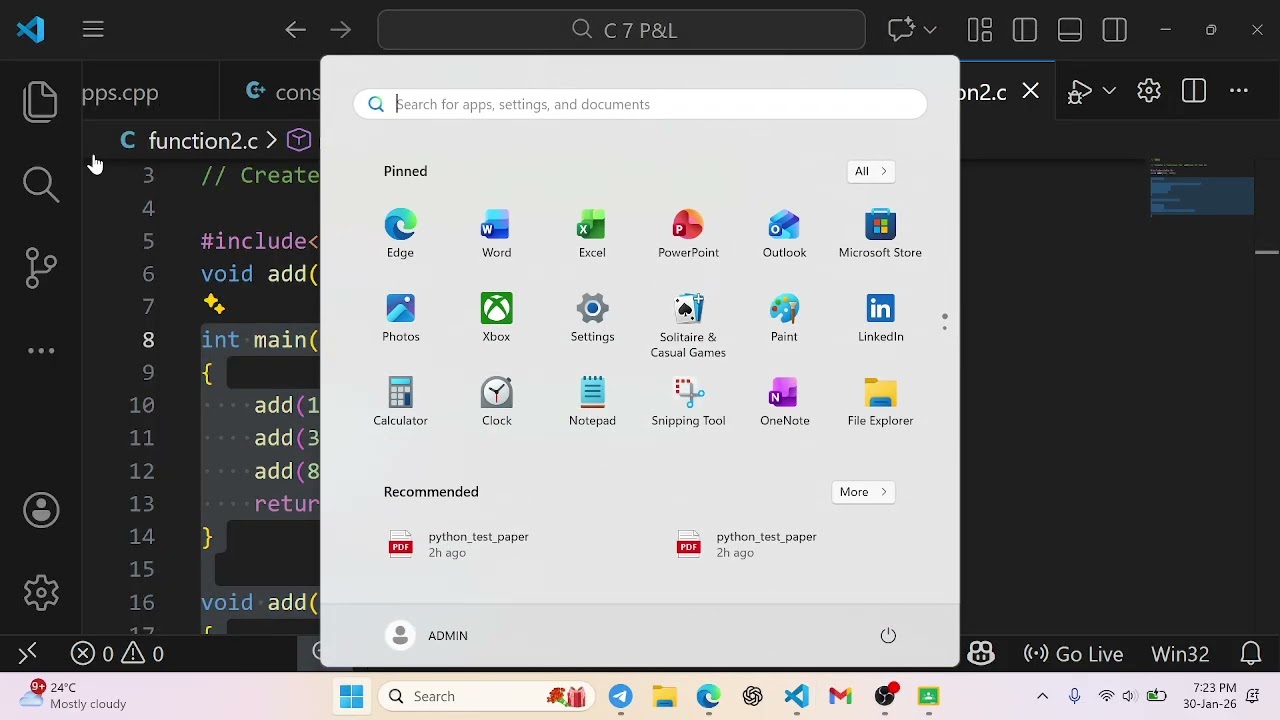Open the editor settings gear next to Run

[x=1149, y=91]
